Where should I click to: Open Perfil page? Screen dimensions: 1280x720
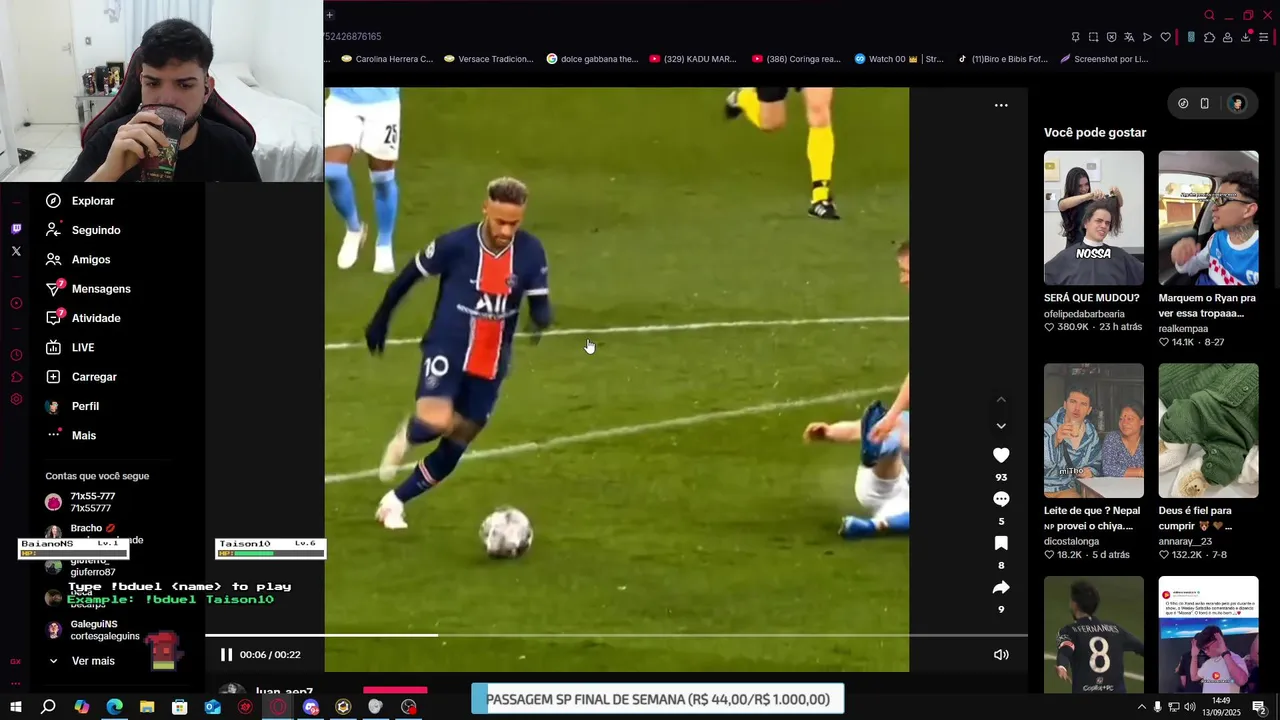point(72,406)
